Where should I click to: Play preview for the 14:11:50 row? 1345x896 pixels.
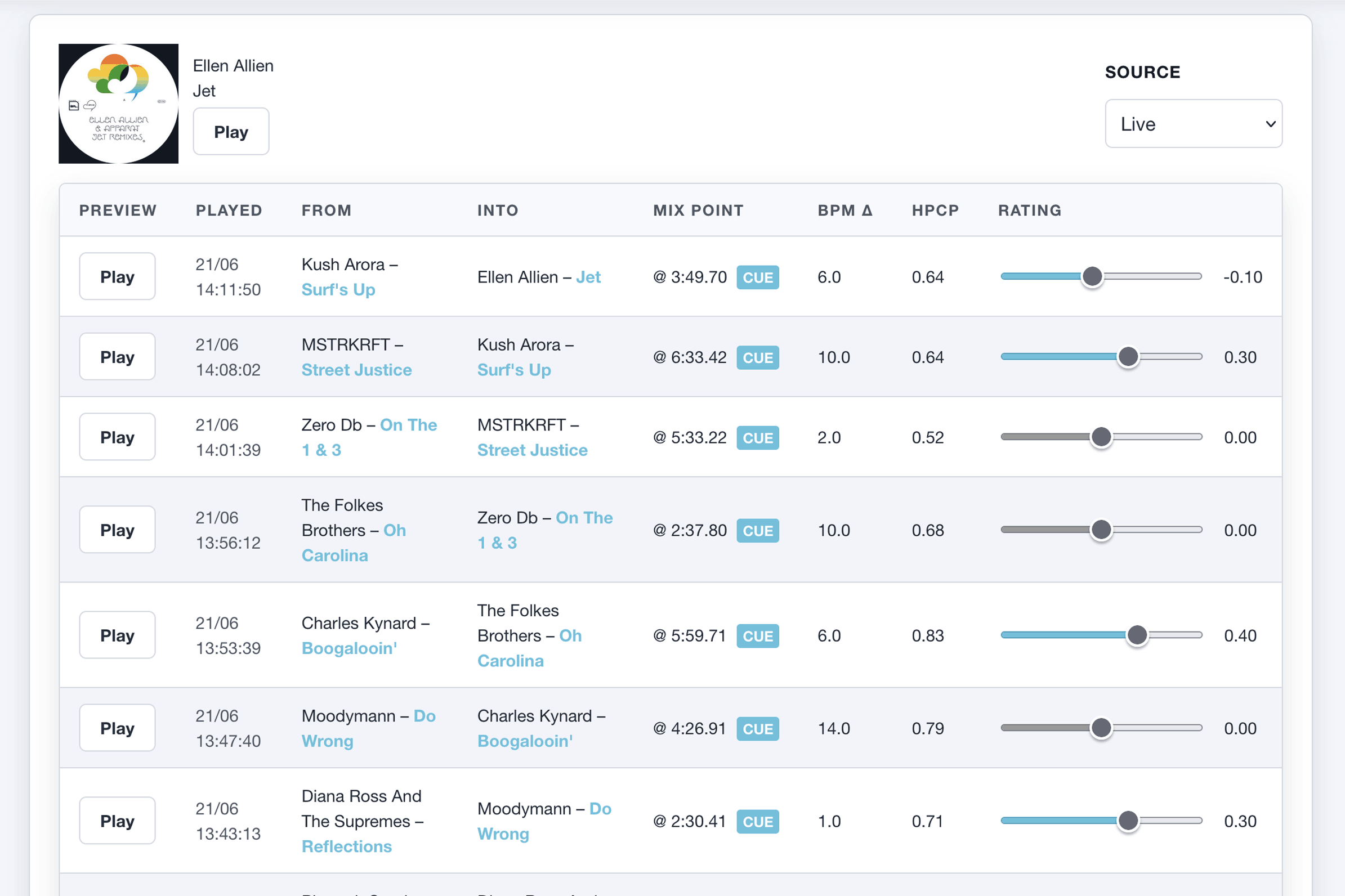tap(117, 276)
